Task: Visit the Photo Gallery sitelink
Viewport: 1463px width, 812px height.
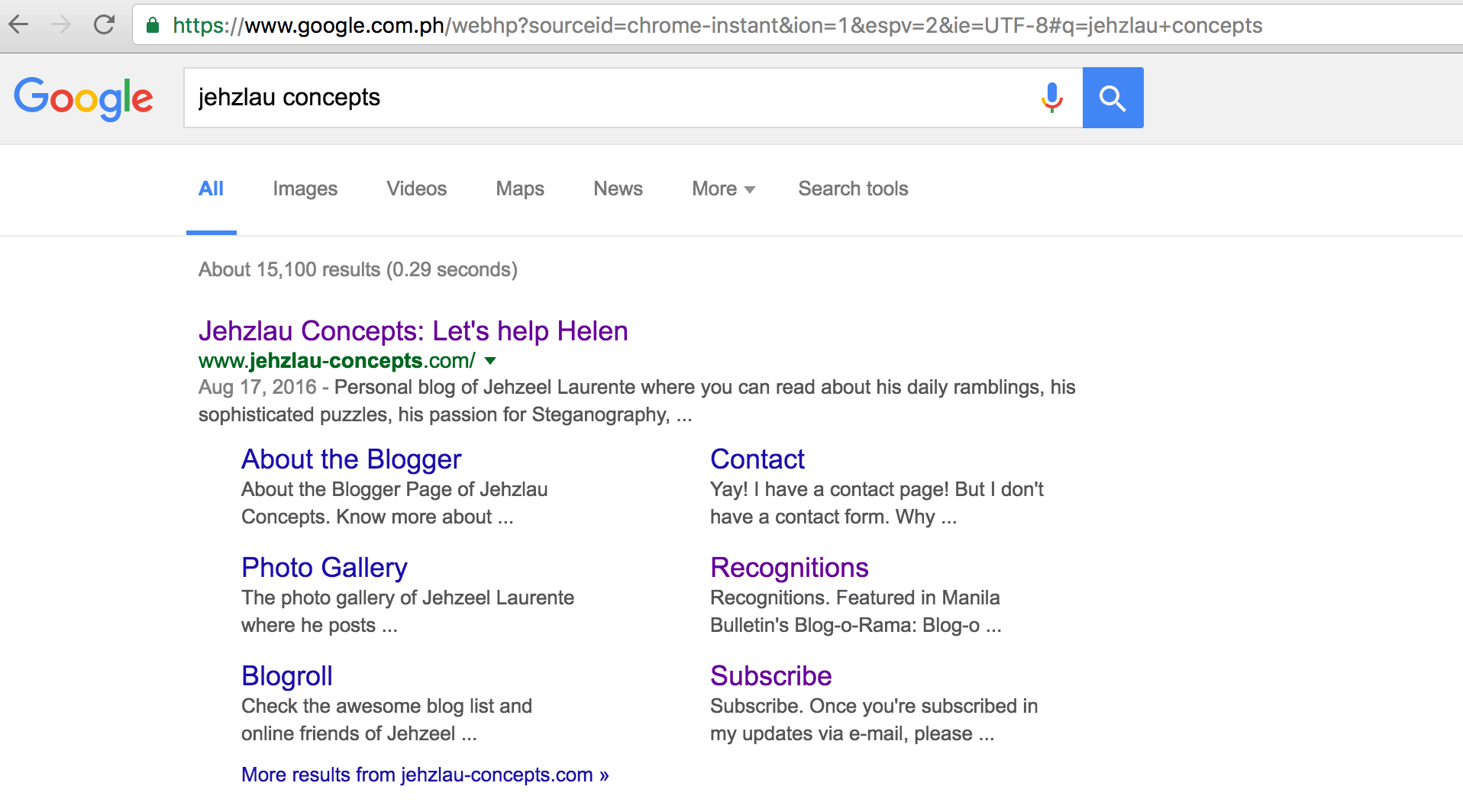Action: point(324,568)
